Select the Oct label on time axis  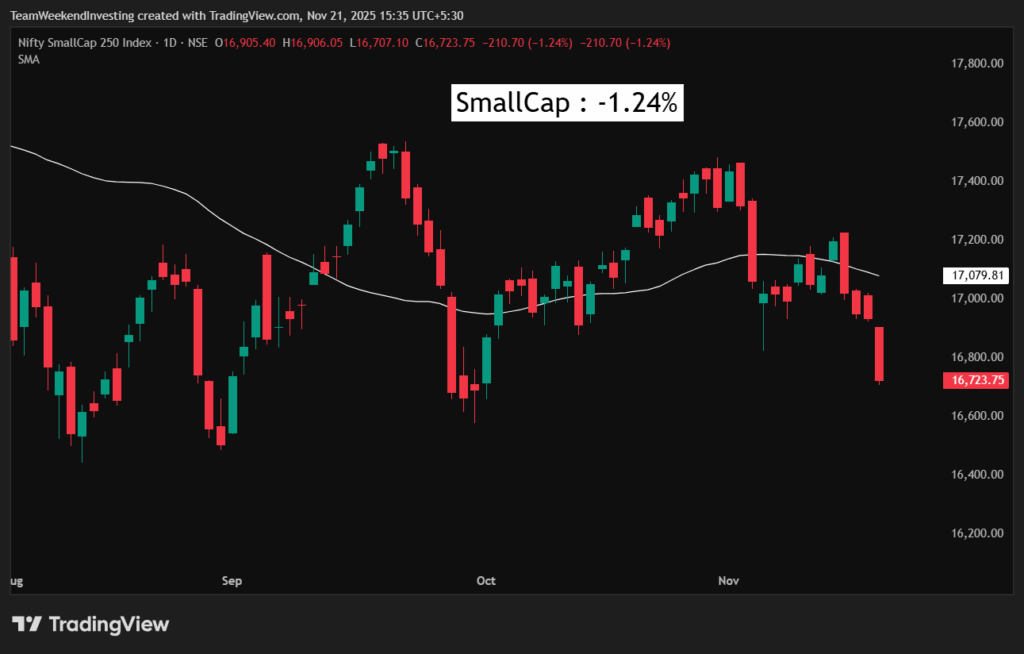tap(486, 580)
